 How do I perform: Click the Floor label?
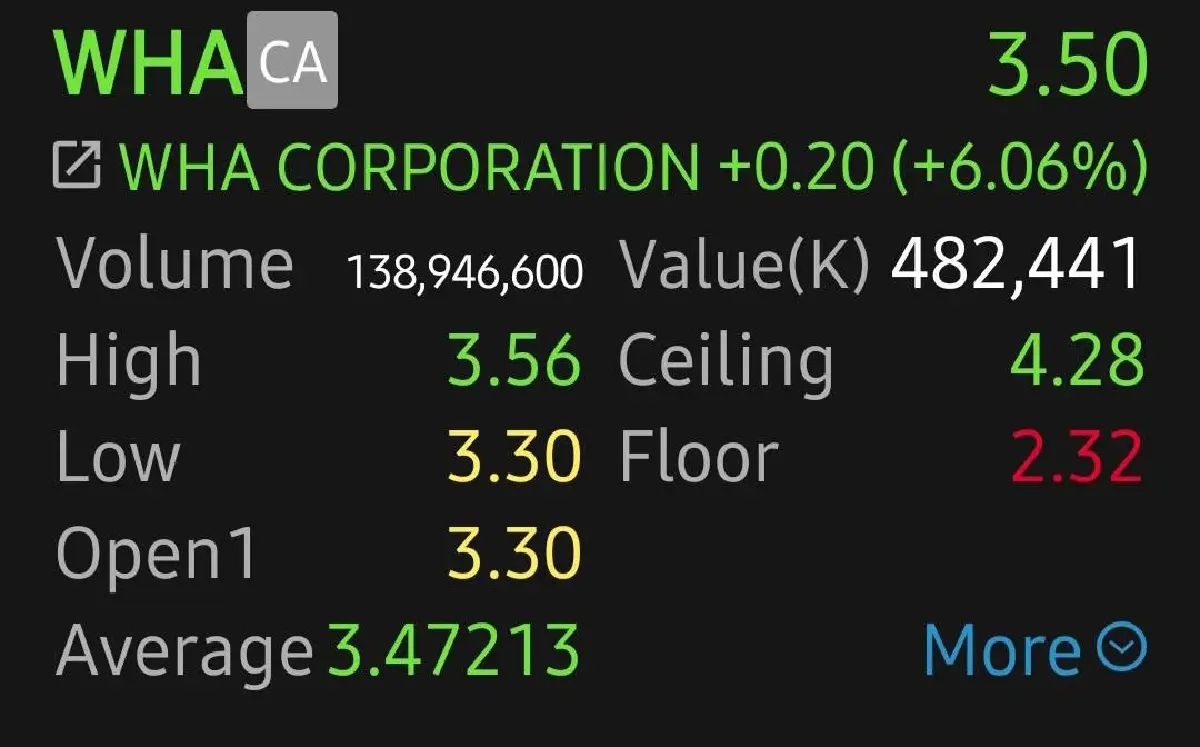pyautogui.click(x=699, y=457)
